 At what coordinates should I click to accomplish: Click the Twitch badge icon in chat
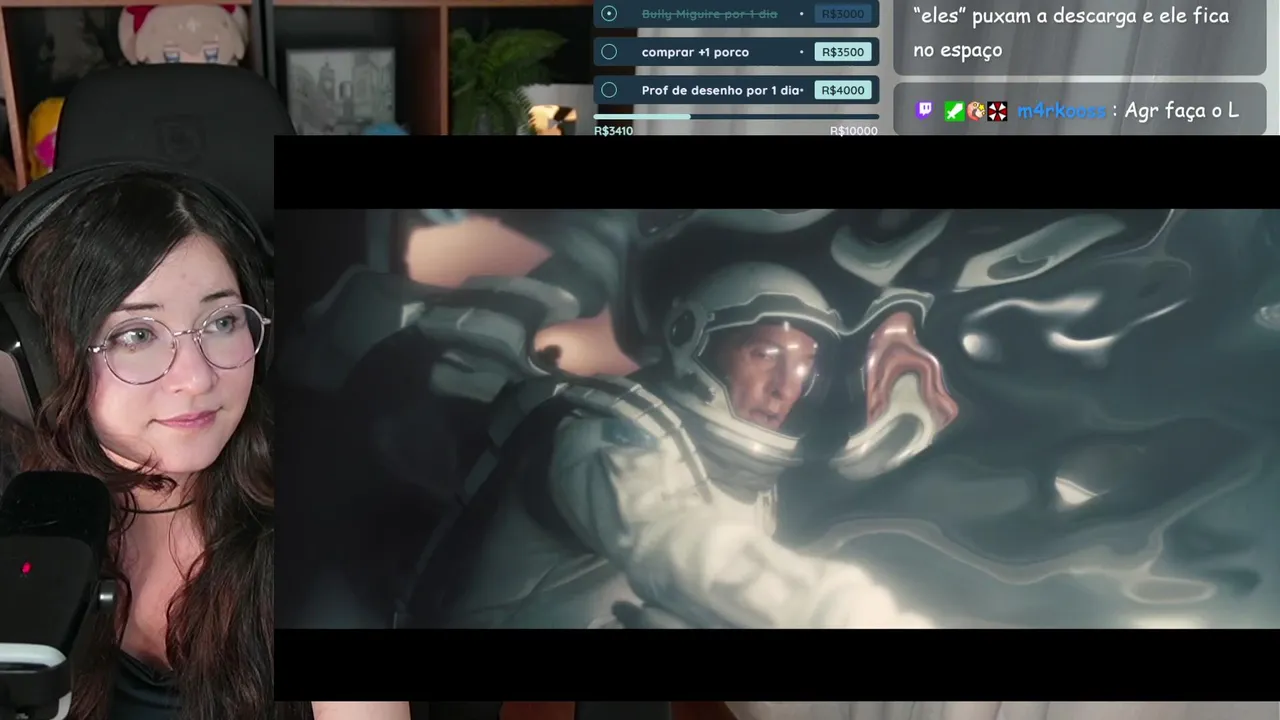click(x=924, y=110)
